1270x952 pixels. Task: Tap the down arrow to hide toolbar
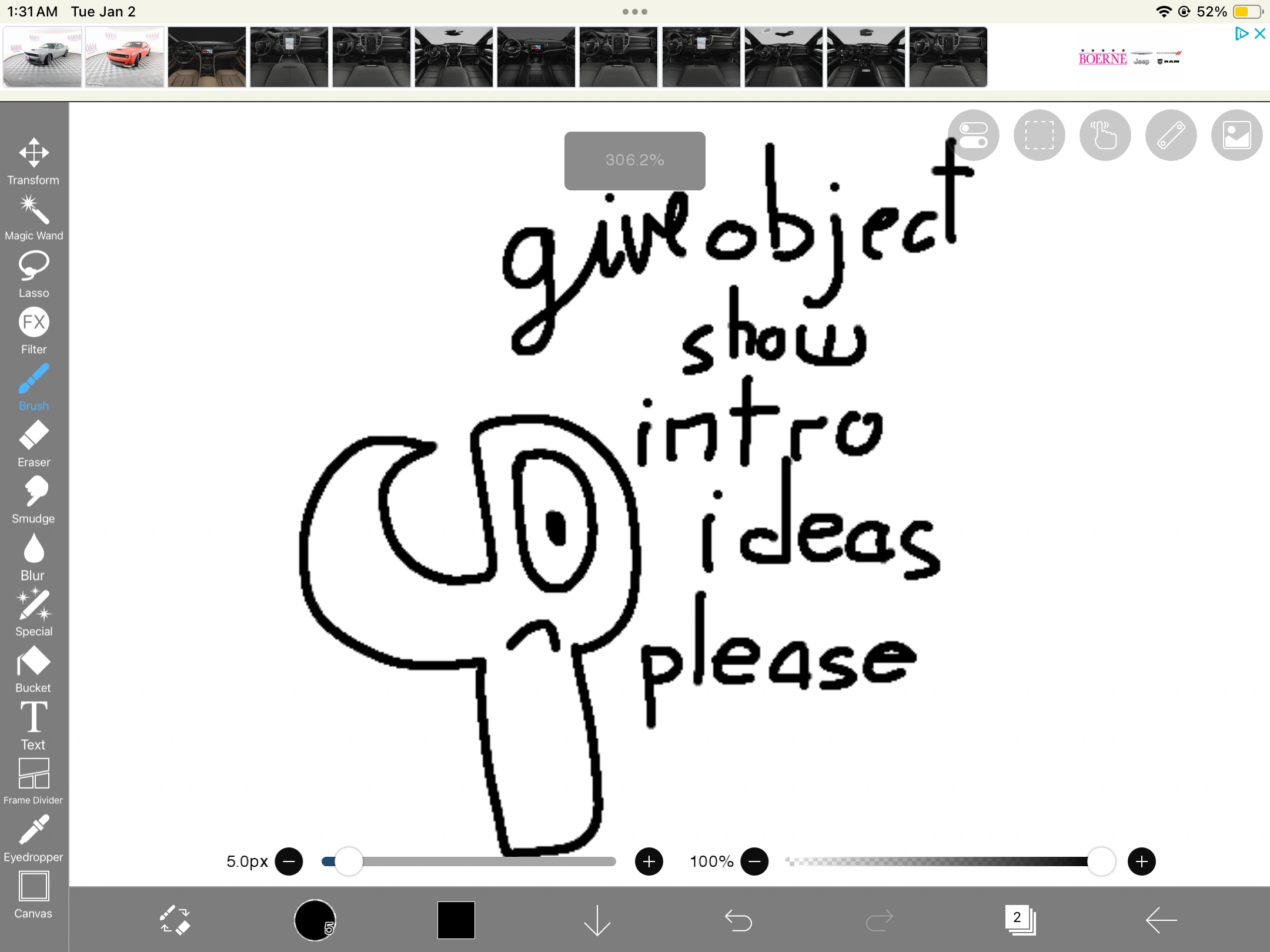[x=597, y=920]
